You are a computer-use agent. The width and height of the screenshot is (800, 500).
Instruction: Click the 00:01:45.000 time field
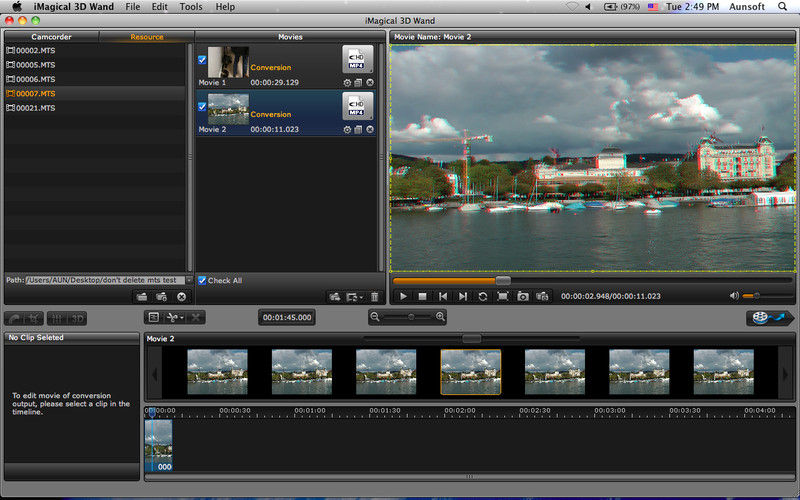coord(287,317)
